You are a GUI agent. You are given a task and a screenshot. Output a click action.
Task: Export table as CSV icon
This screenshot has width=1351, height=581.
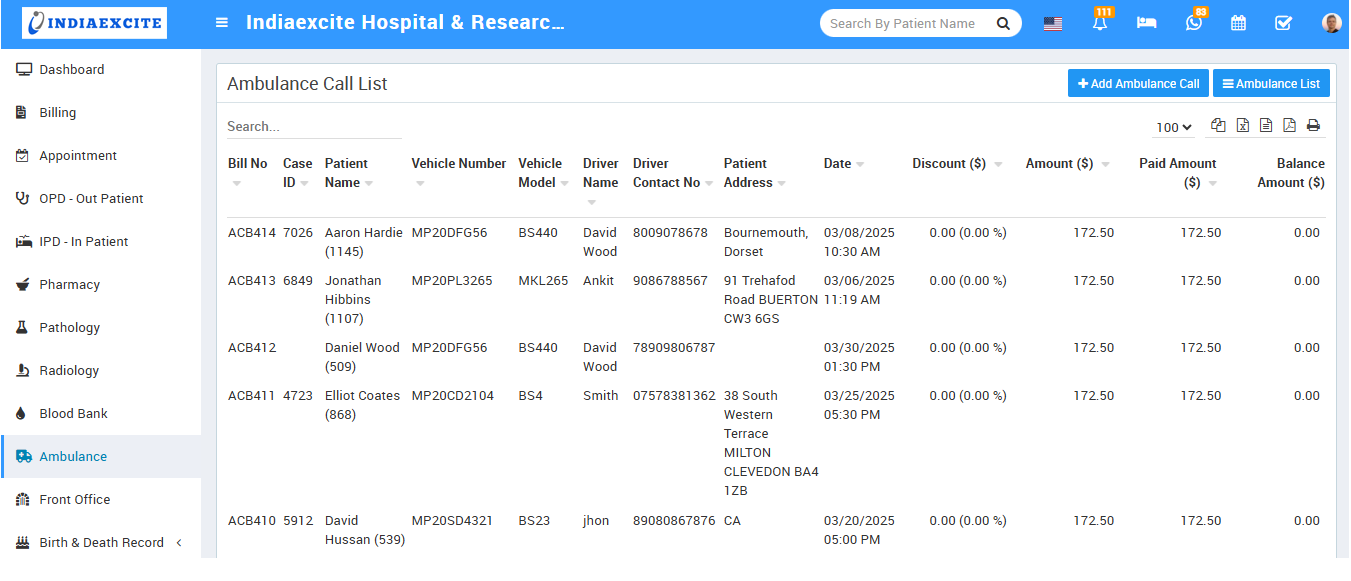[1266, 126]
